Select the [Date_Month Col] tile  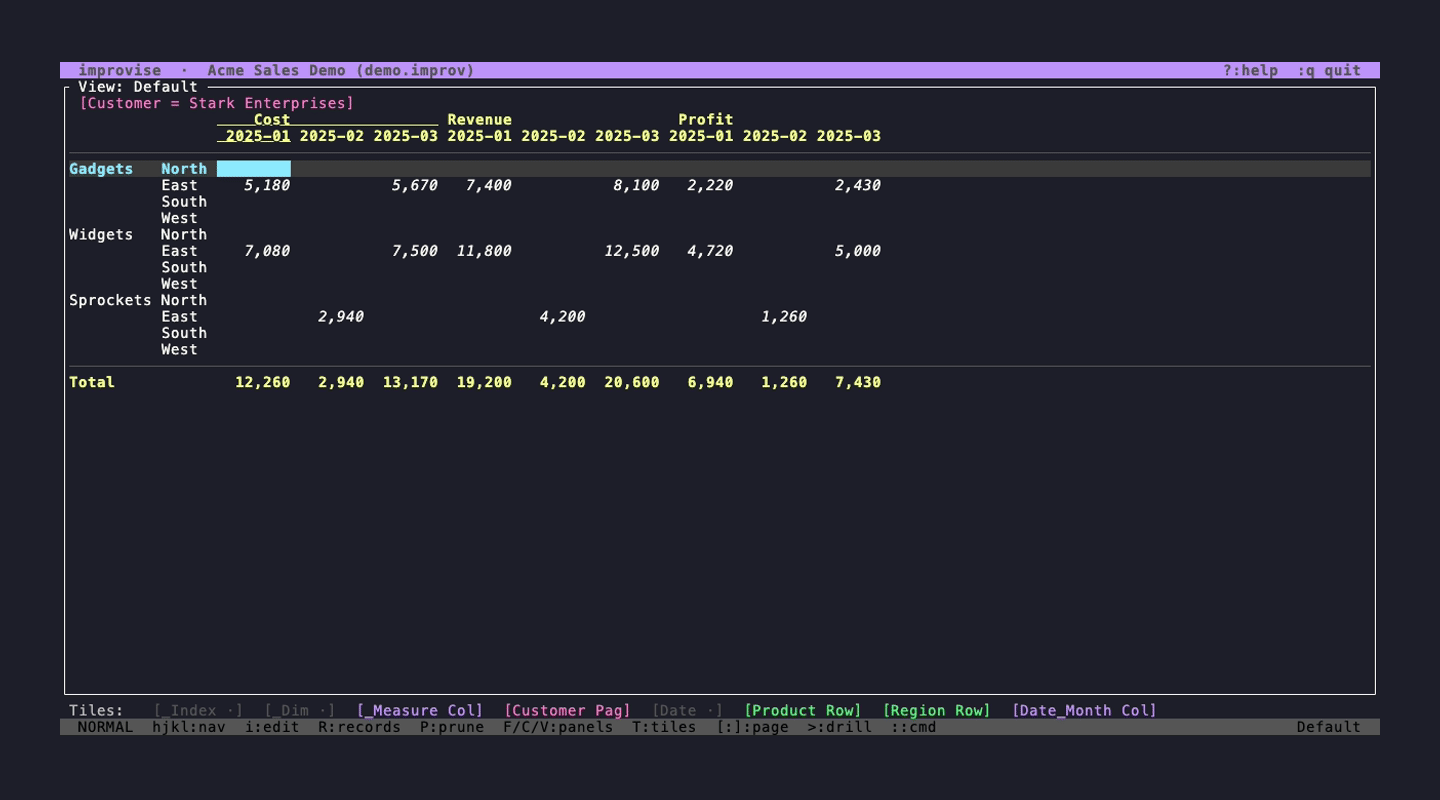pos(1084,711)
